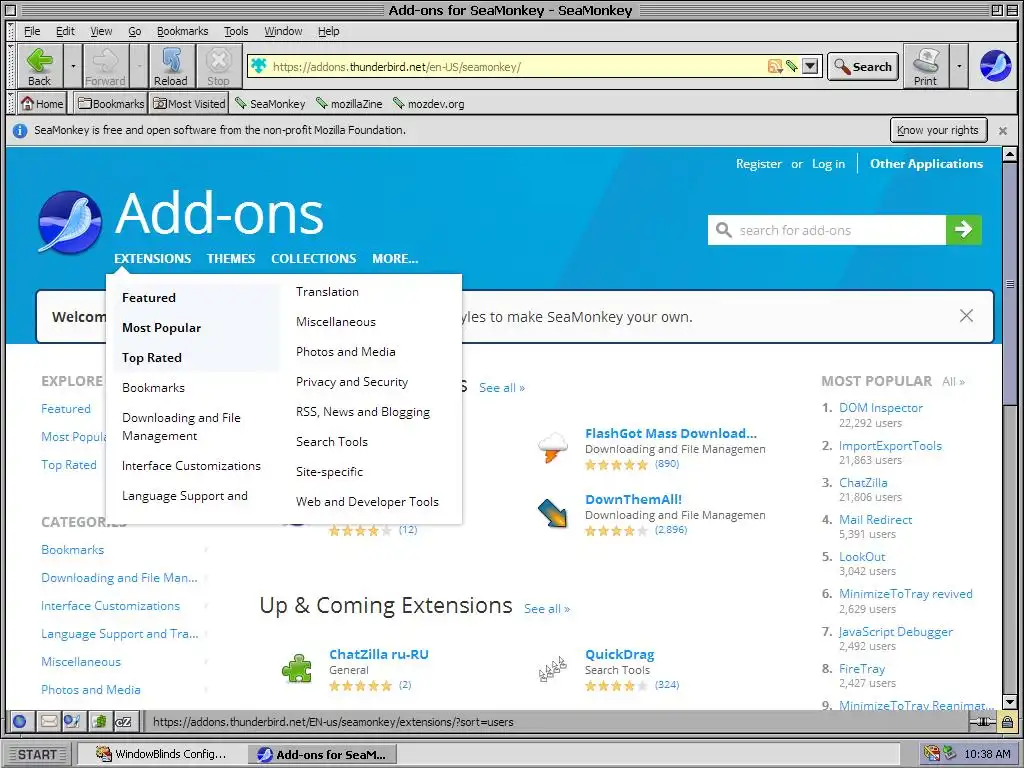Open the Window menu
Image resolution: width=1024 pixels, height=768 pixels.
click(283, 31)
